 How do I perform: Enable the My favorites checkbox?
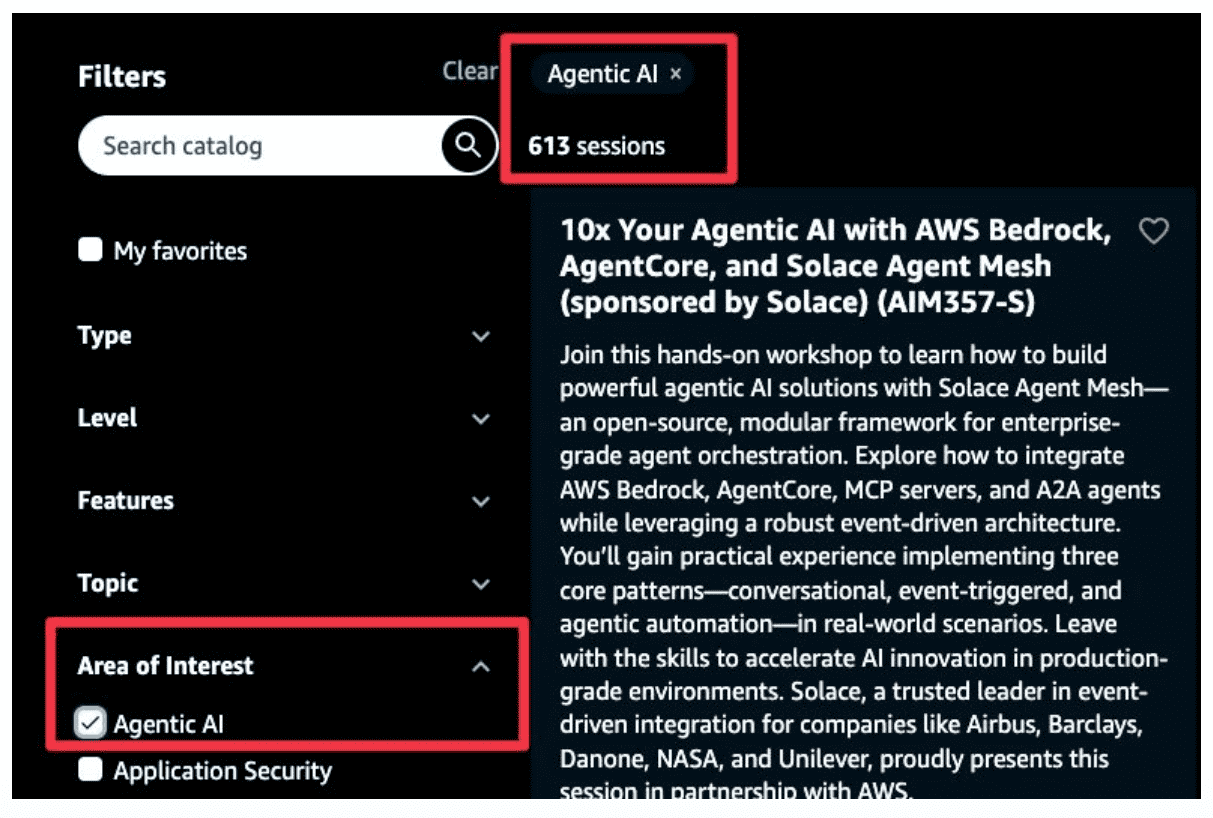point(91,250)
